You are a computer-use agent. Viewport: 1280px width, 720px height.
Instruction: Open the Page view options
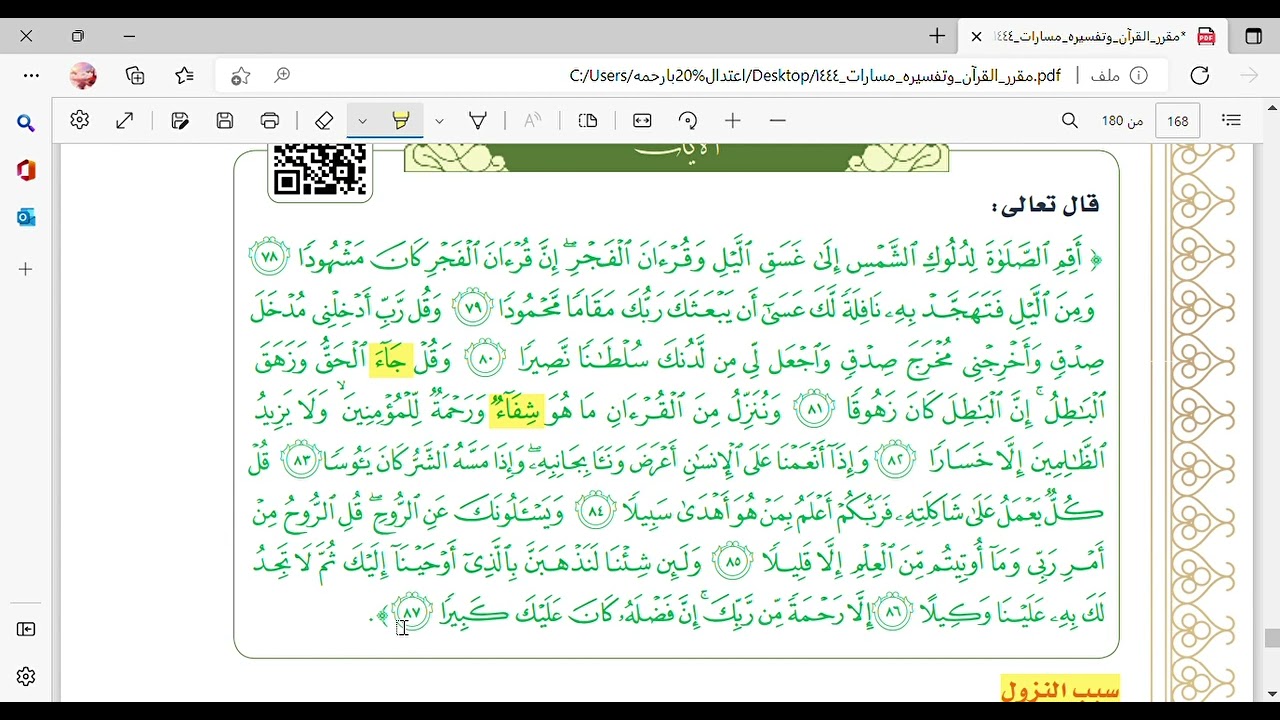pyautogui.click(x=588, y=120)
